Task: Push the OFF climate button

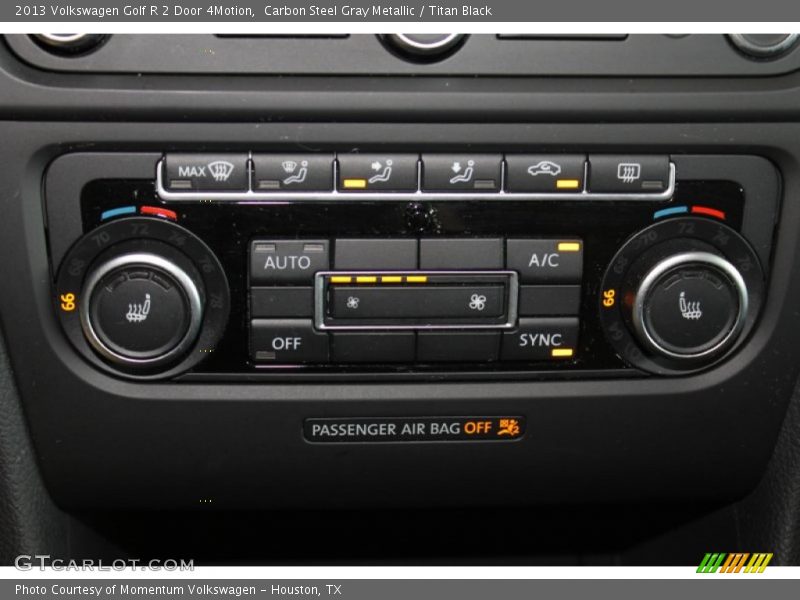Action: pos(286,342)
